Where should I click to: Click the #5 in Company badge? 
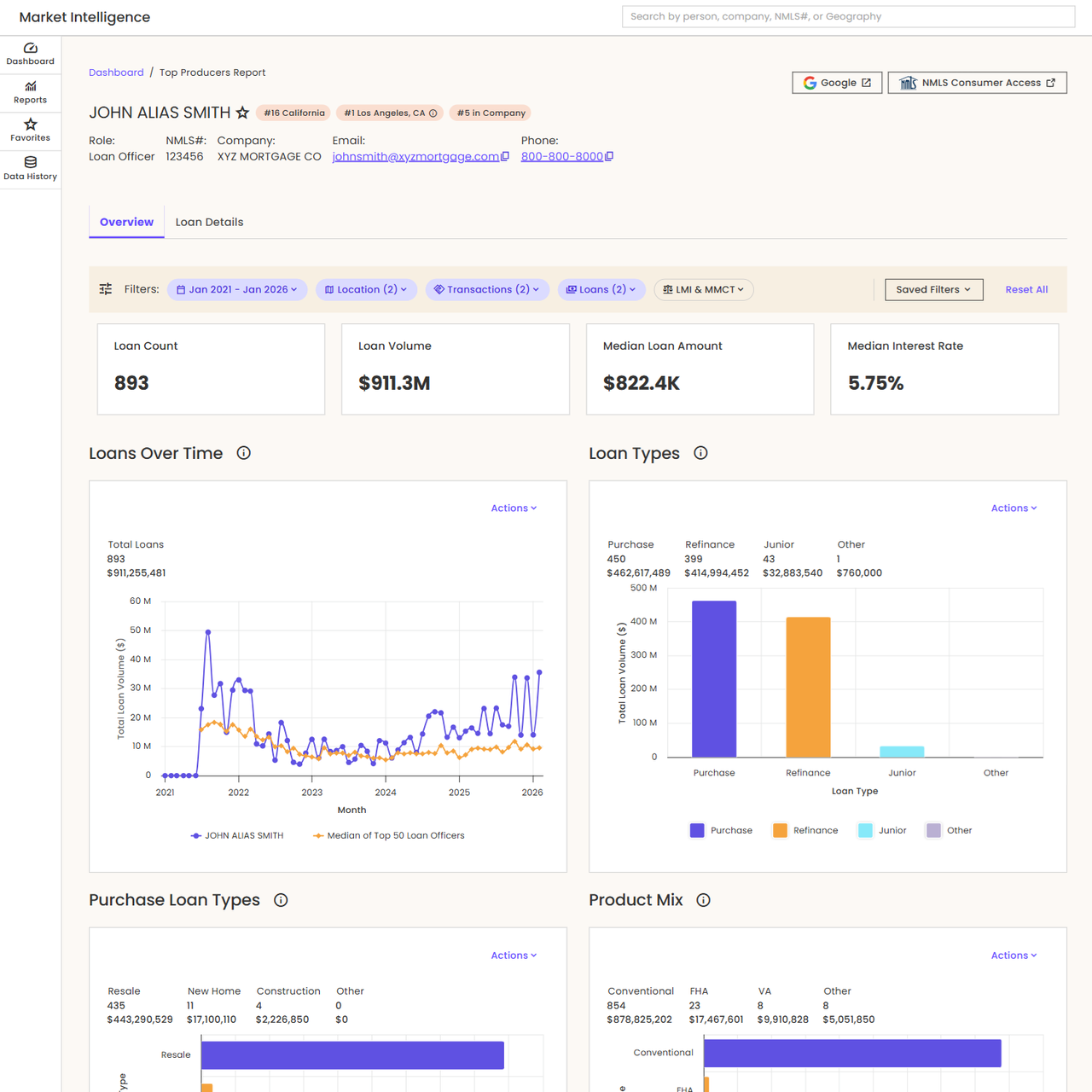pos(491,113)
